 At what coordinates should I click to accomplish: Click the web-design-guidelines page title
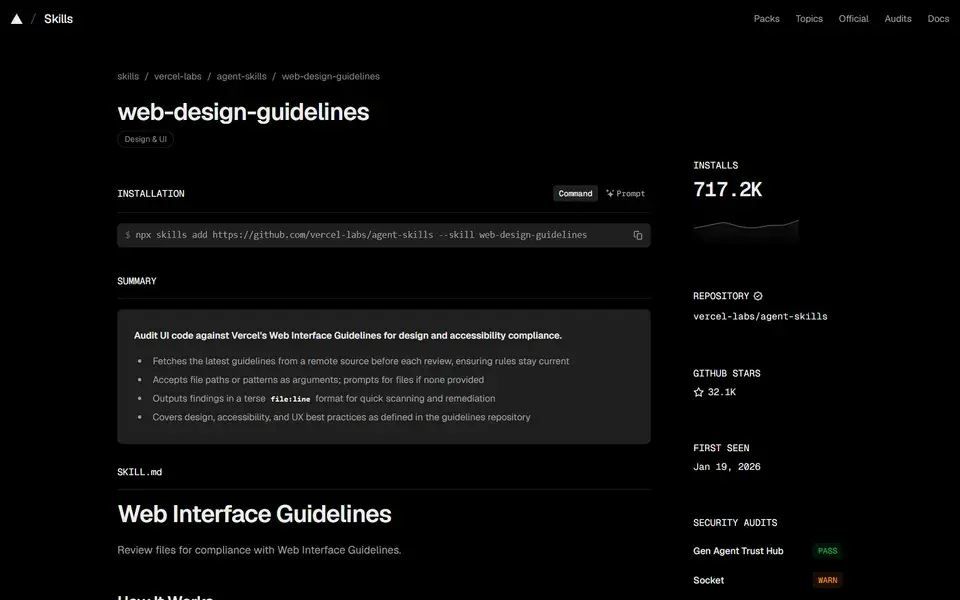tap(243, 112)
